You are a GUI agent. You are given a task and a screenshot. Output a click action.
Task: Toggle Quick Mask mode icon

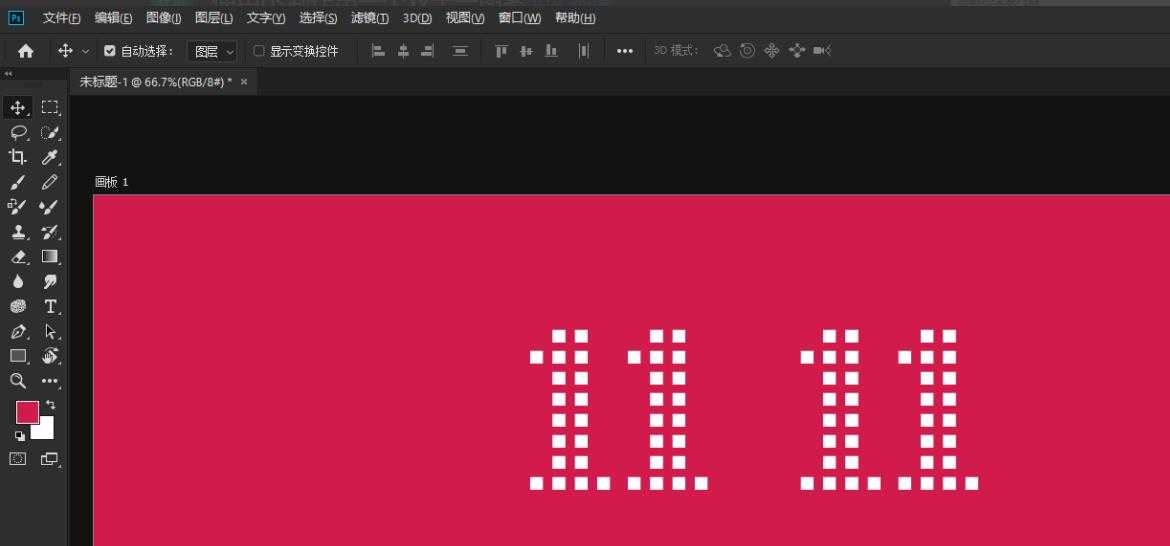click(x=18, y=458)
